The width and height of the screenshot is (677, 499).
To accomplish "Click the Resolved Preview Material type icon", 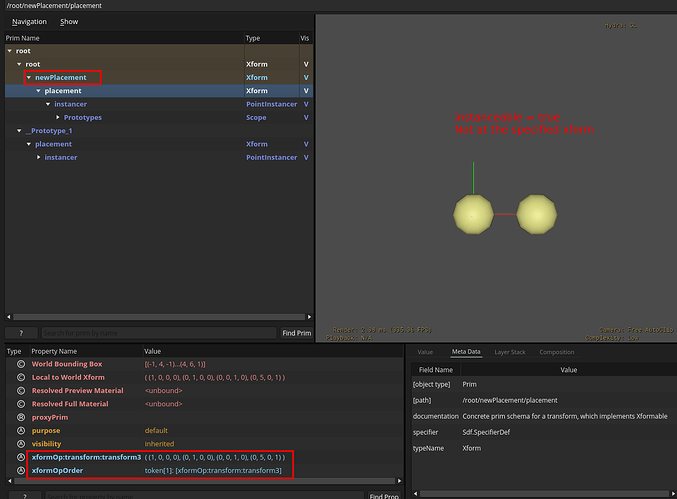I will (21, 391).
